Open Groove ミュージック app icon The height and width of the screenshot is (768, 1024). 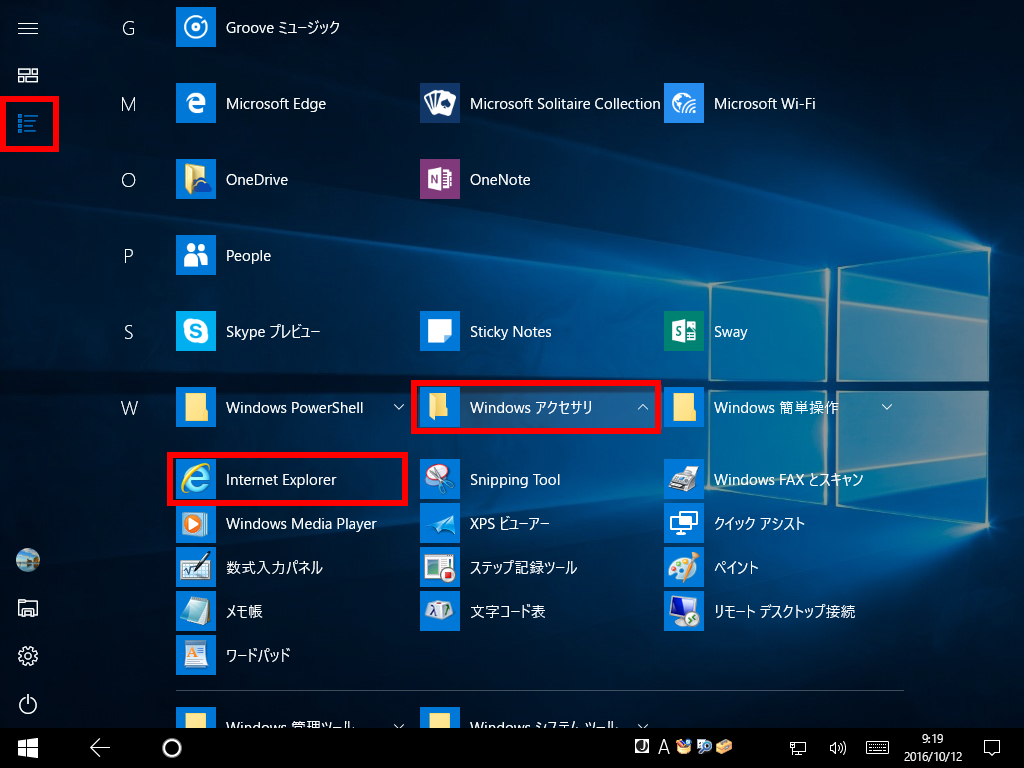[x=196, y=27]
